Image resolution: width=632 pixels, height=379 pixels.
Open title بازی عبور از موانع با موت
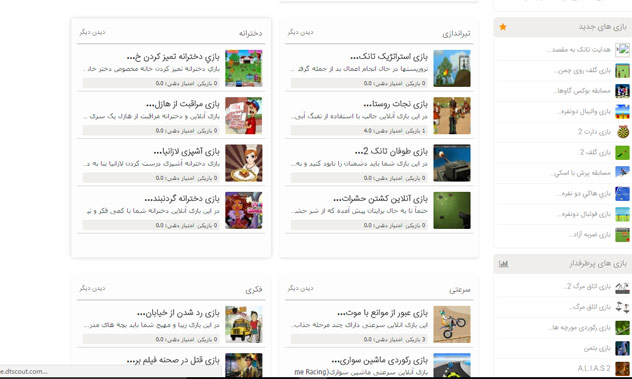(383, 313)
